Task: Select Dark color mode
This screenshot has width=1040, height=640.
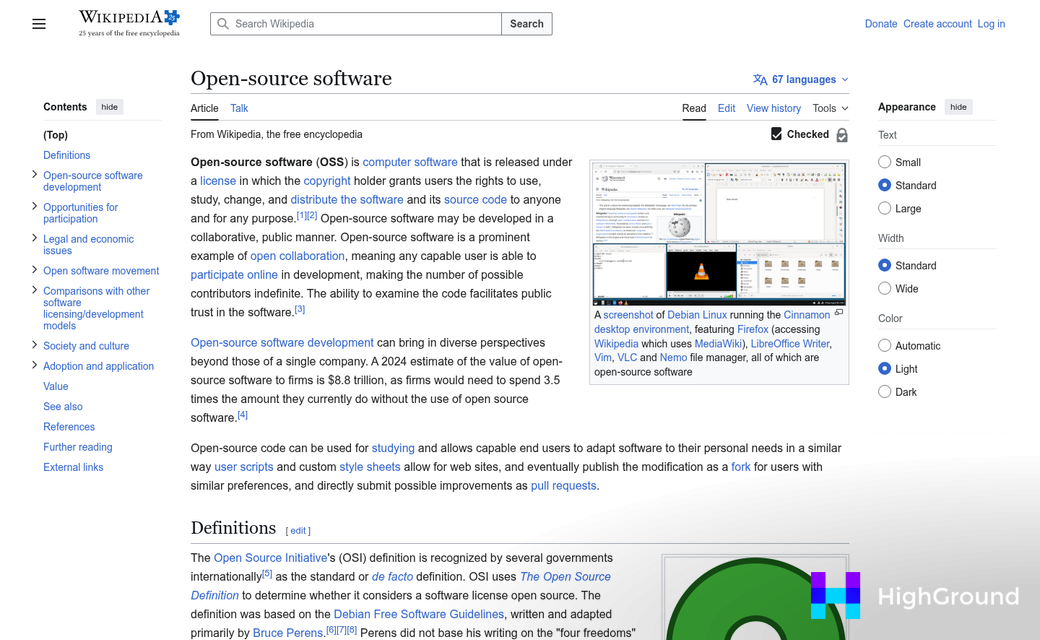Action: [884, 392]
